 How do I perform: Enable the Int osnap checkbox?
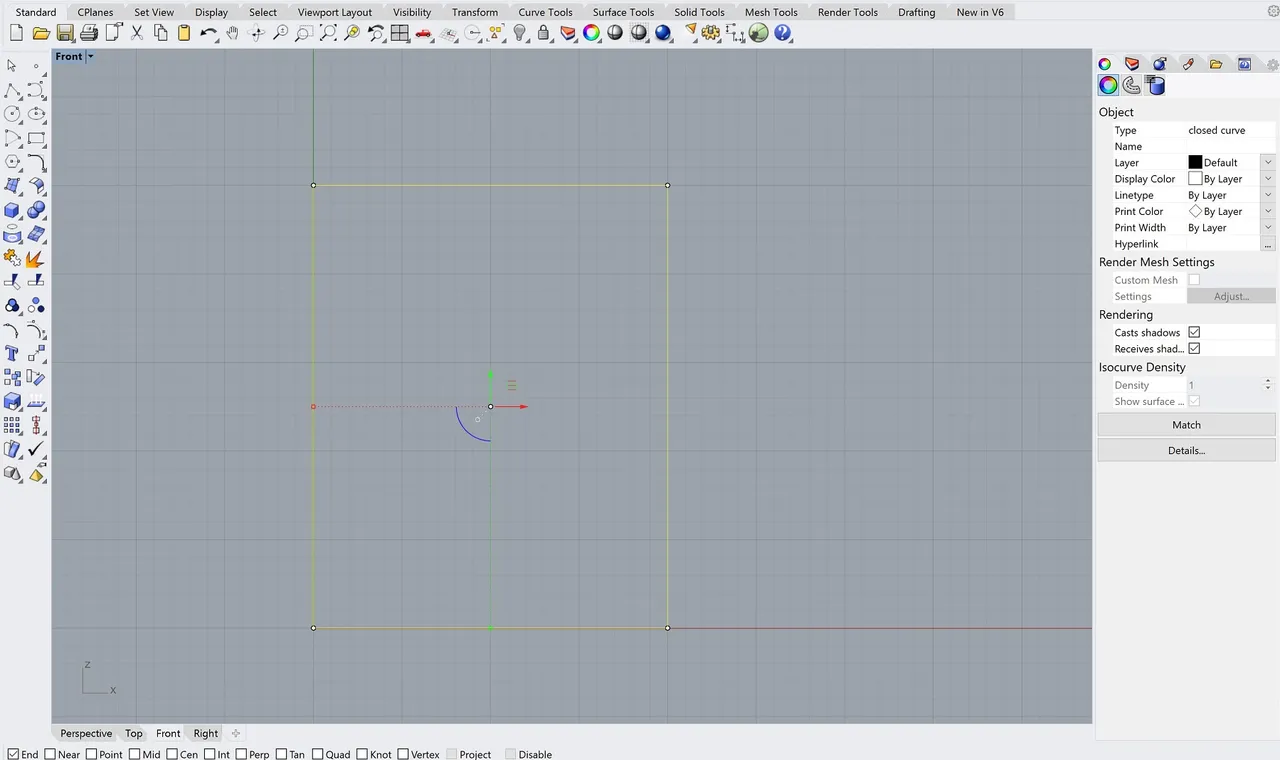coord(210,754)
